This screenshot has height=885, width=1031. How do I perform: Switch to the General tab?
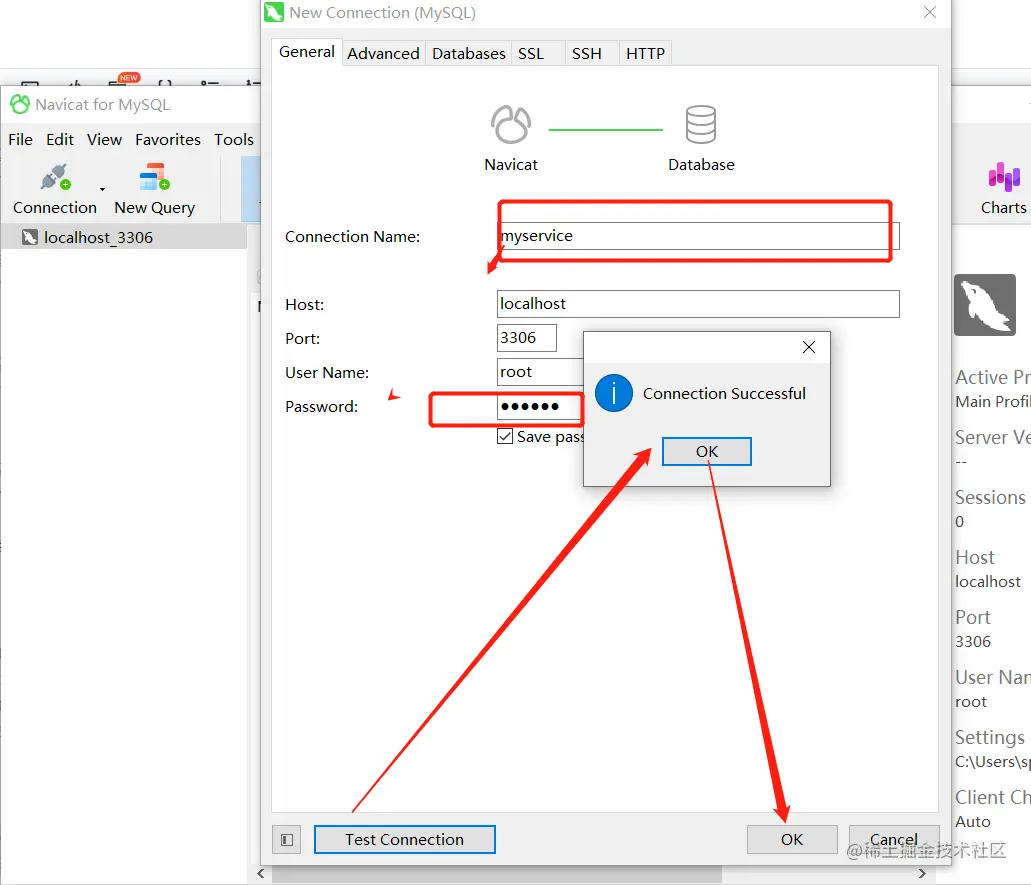[x=306, y=52]
